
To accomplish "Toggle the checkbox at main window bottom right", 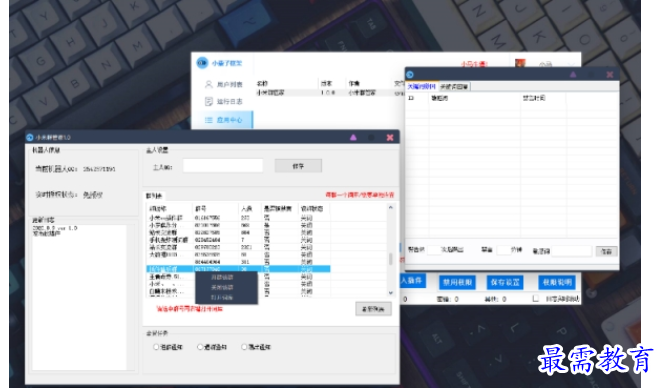I will (x=535, y=299).
